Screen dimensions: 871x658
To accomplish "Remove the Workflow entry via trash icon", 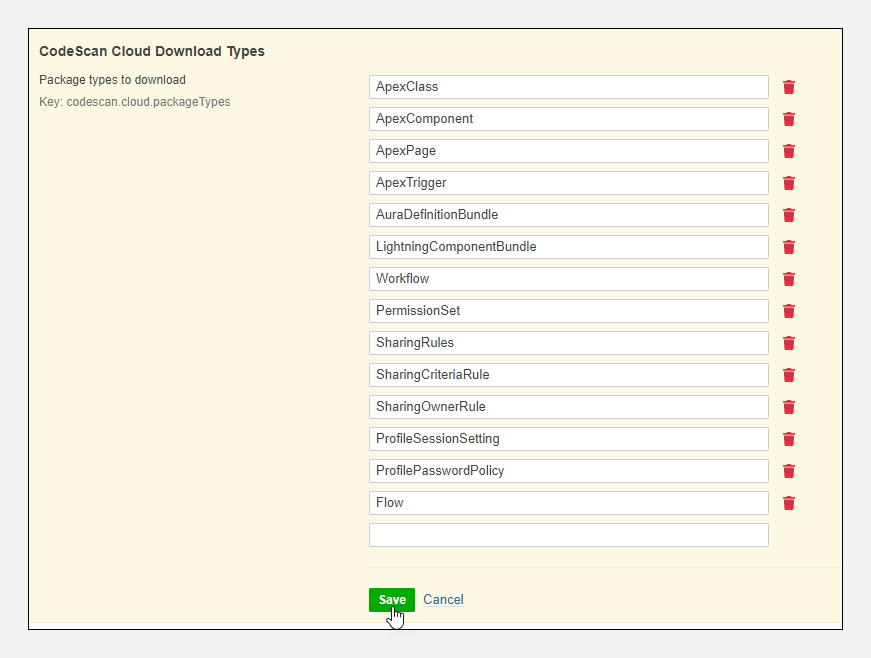I will 789,279.
